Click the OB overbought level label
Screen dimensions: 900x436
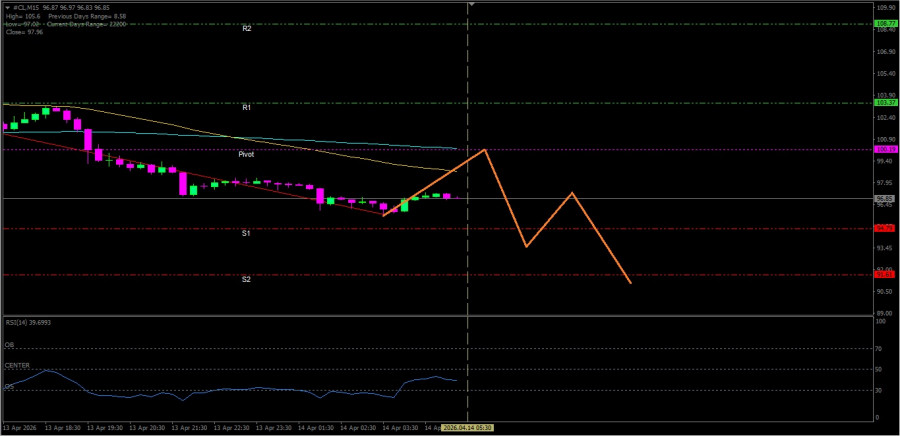(x=9, y=345)
